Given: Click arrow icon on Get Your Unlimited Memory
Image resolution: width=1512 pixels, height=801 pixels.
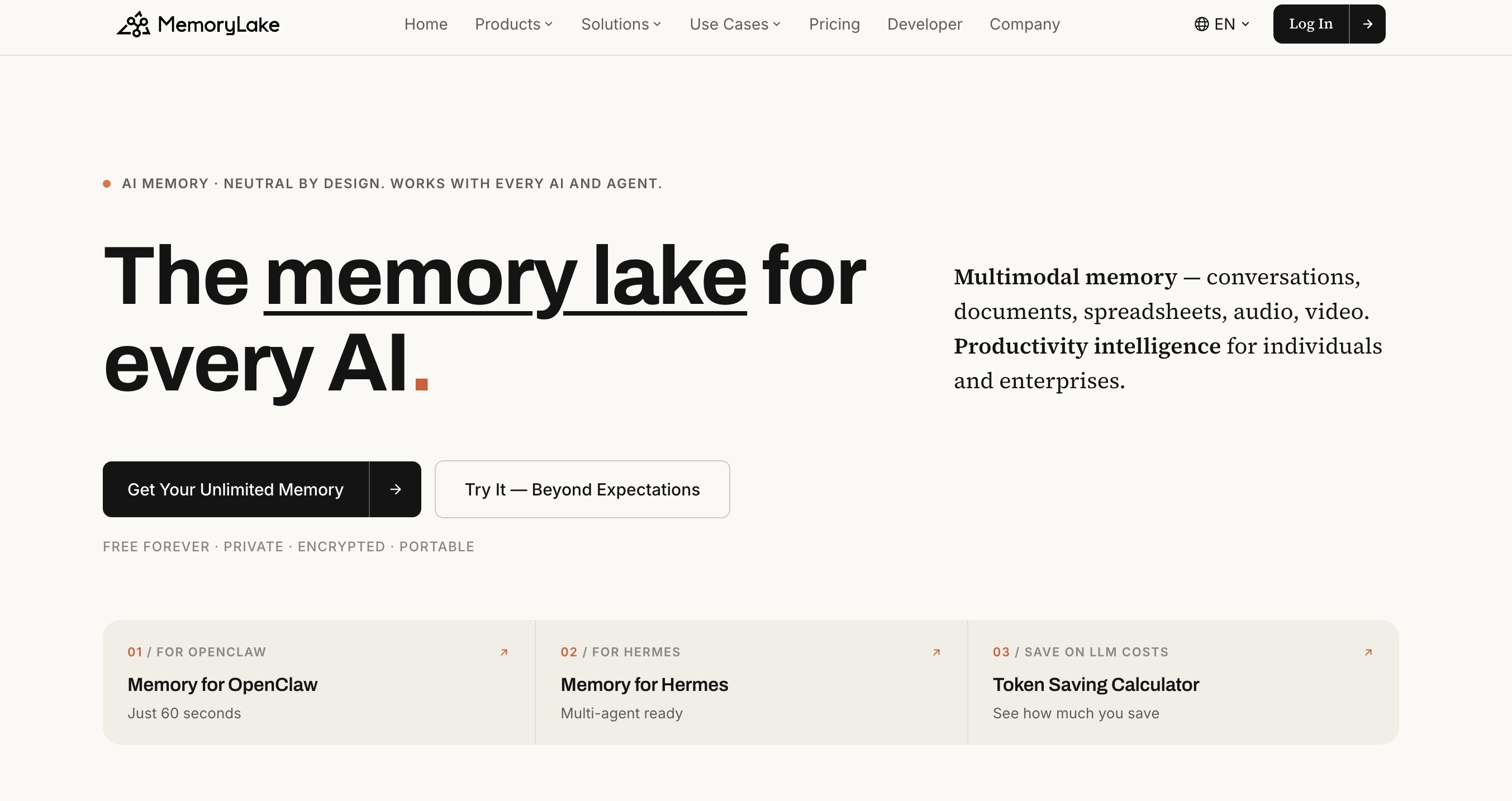Looking at the screenshot, I should tap(396, 489).
